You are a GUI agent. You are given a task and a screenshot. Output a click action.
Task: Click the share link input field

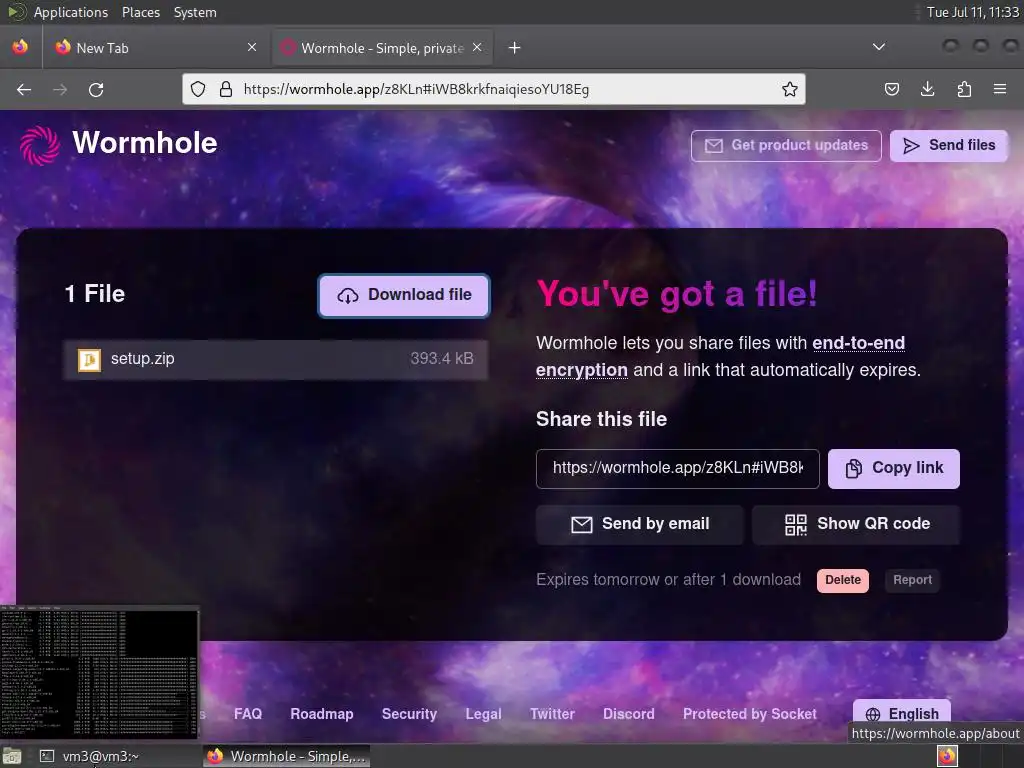tap(677, 468)
